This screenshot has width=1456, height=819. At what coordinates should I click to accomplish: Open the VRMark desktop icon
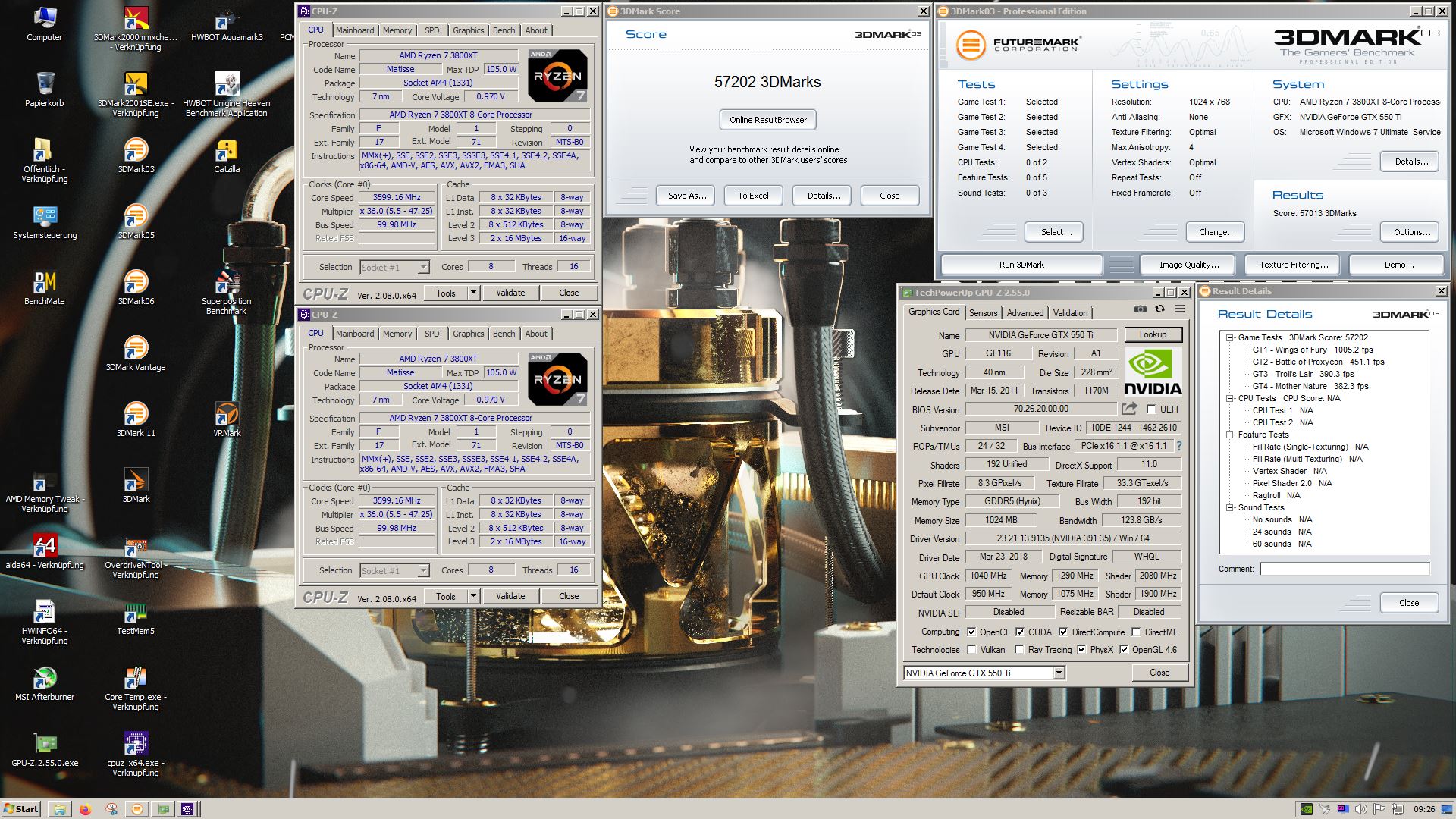coord(227,419)
